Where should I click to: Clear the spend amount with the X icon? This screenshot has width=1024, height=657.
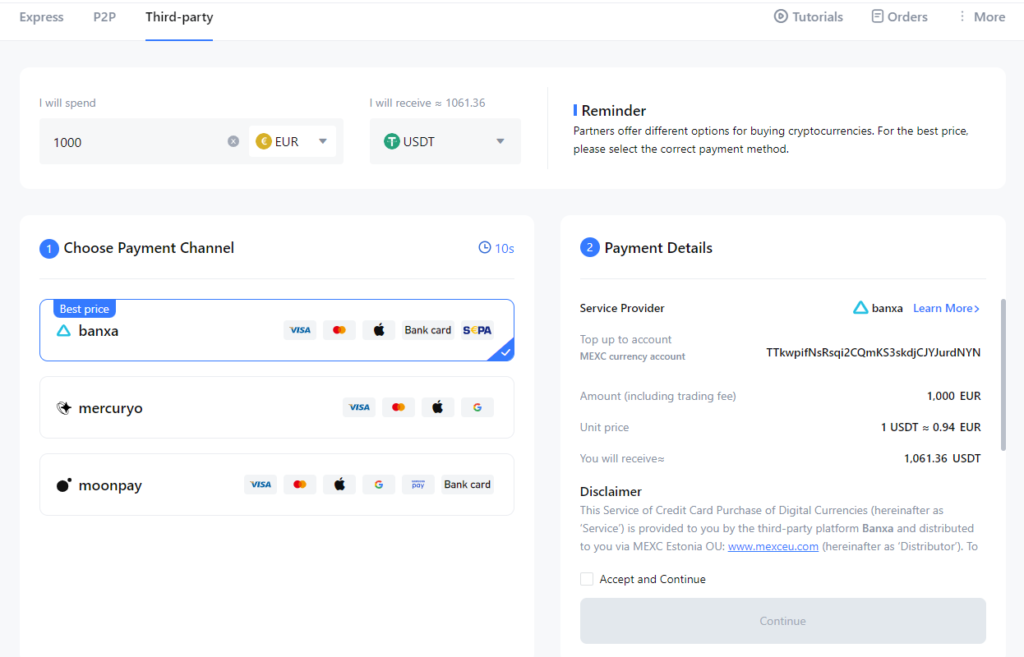click(x=233, y=142)
